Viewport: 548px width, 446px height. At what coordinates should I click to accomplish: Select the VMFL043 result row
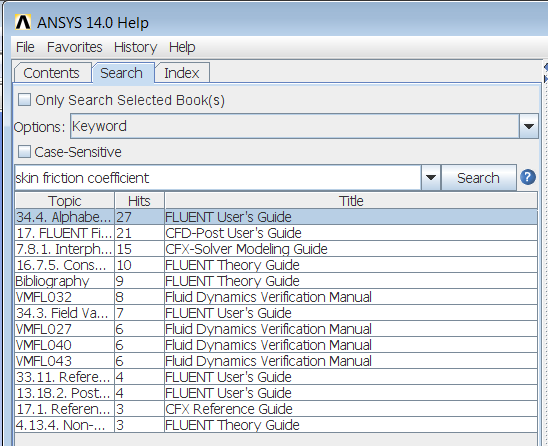276,361
